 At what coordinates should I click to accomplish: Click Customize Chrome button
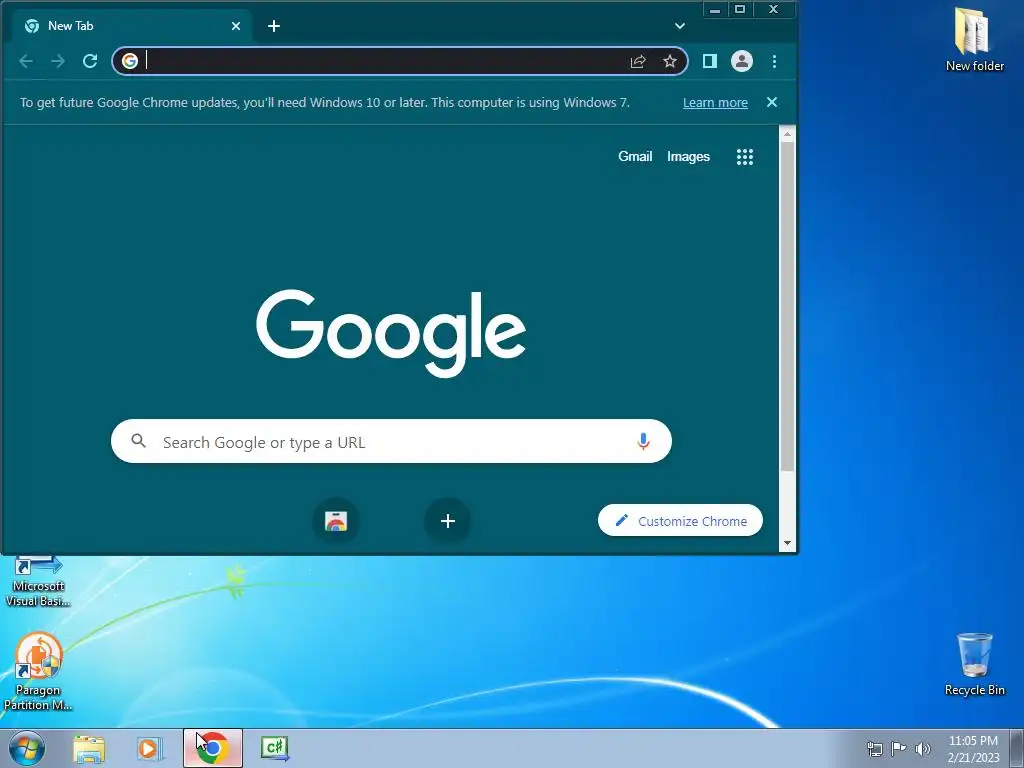point(680,520)
